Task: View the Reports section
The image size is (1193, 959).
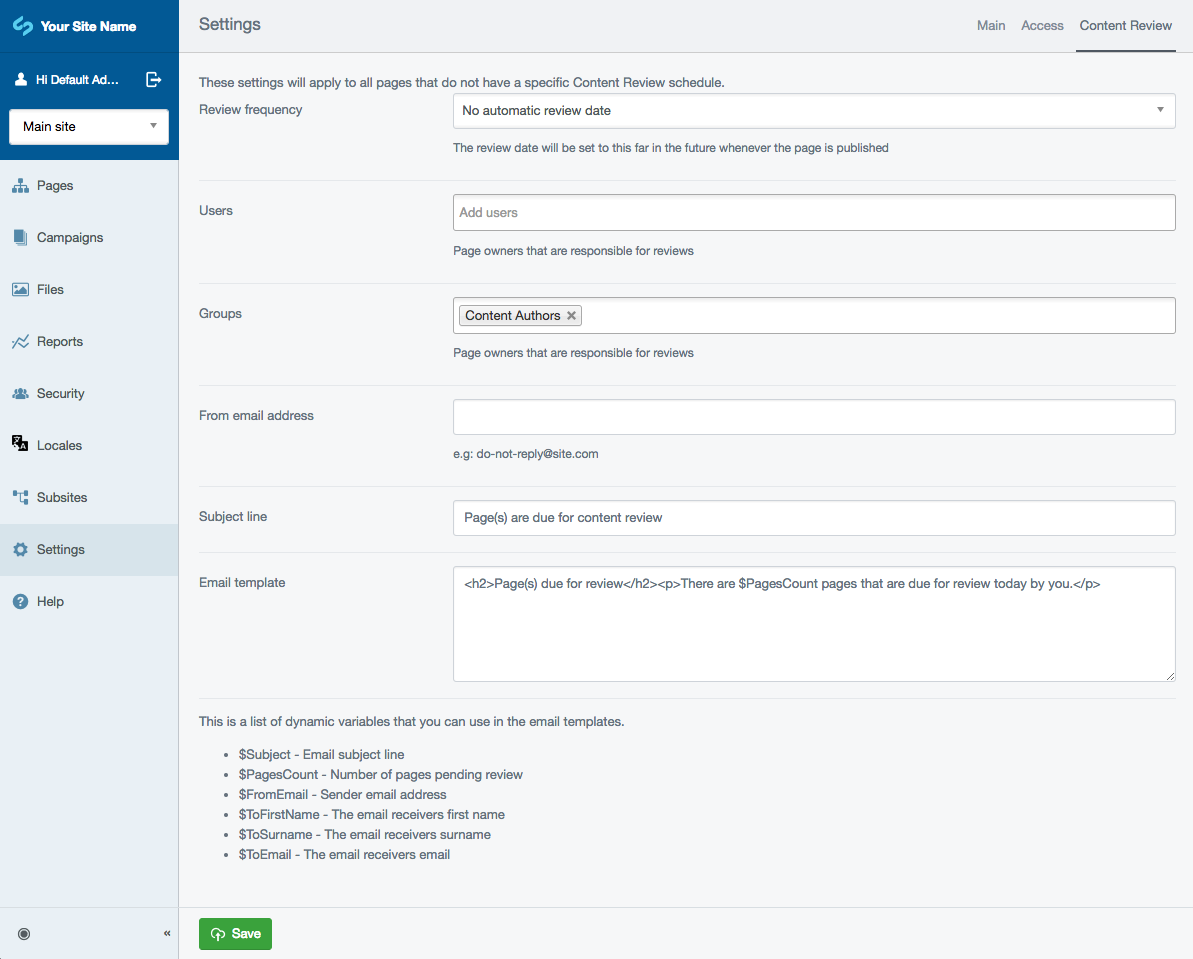Action: pyautogui.click(x=62, y=341)
